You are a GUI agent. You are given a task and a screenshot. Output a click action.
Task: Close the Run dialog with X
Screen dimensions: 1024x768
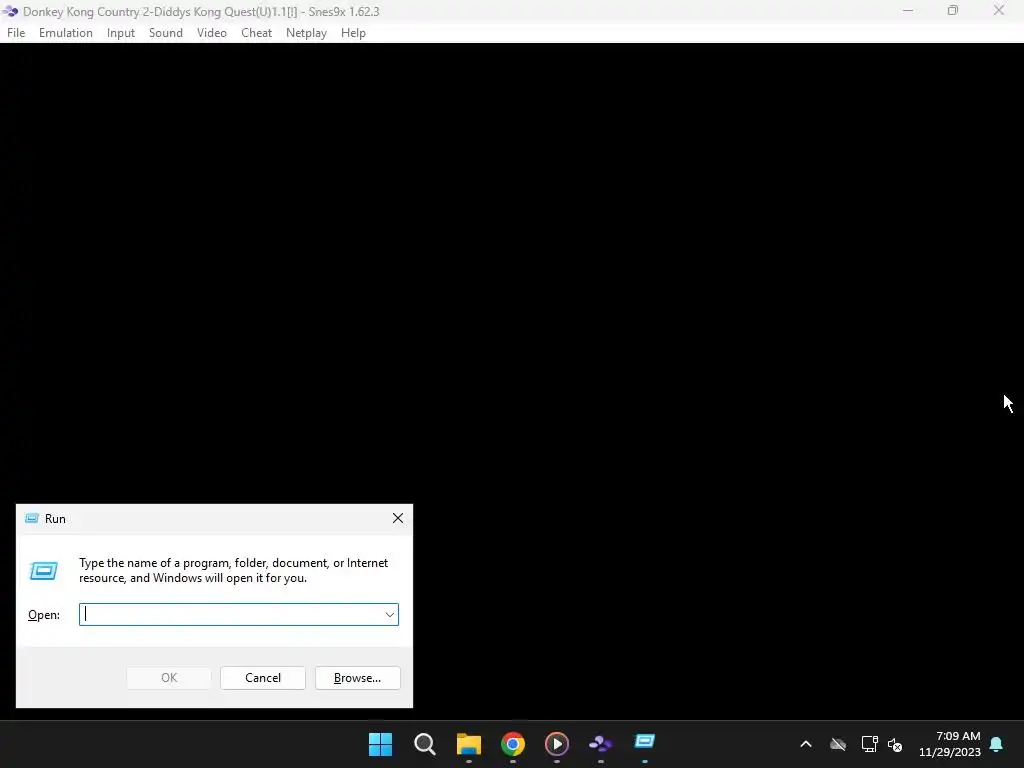[x=398, y=519]
